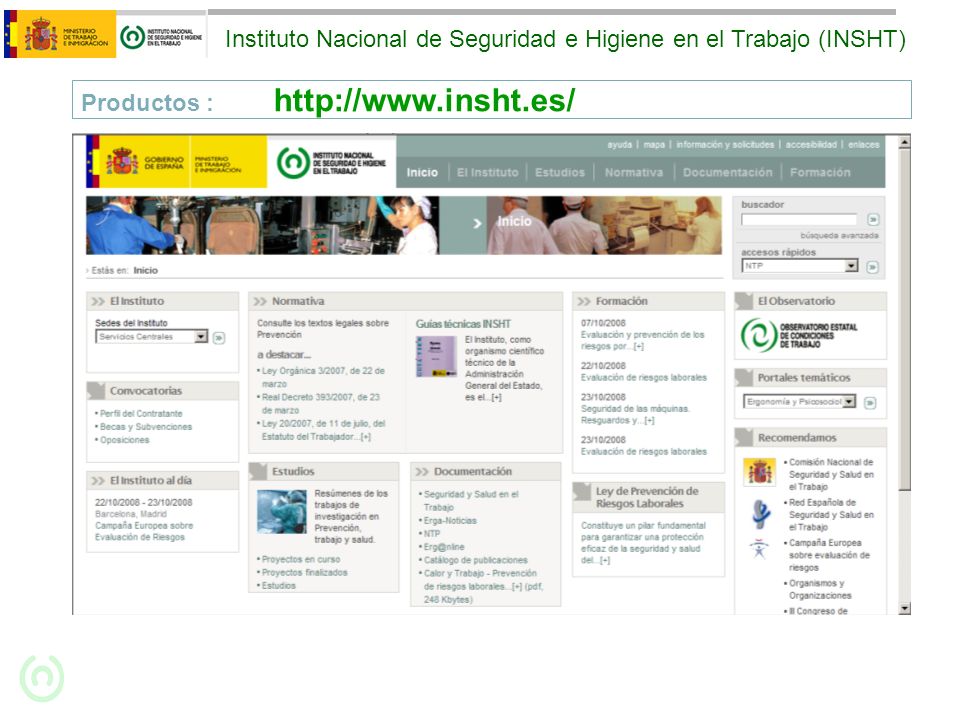Open Calor y Trabajo pdf link

pyautogui.click(x=483, y=587)
